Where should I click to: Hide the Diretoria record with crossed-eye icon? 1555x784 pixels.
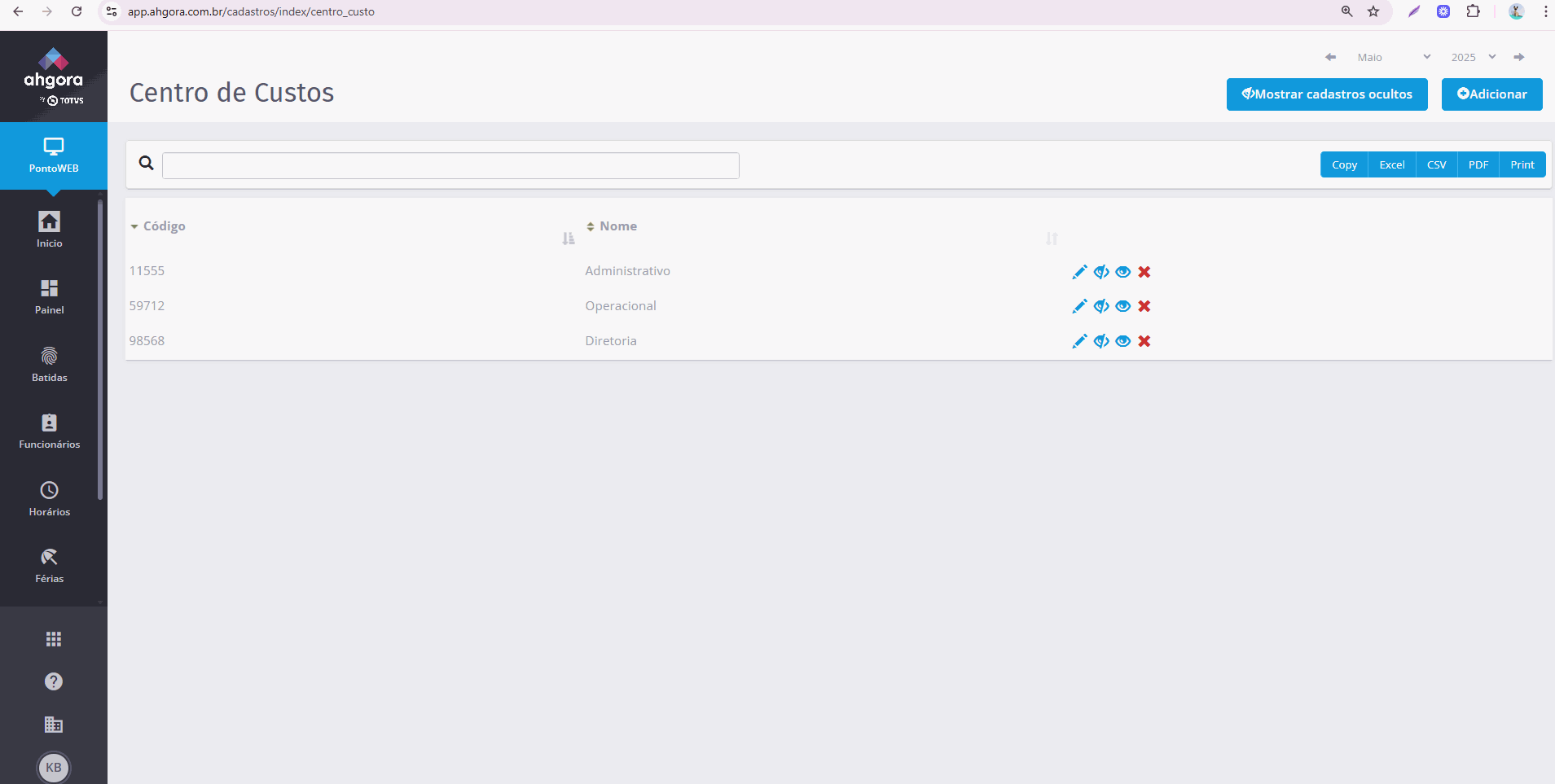click(1101, 341)
